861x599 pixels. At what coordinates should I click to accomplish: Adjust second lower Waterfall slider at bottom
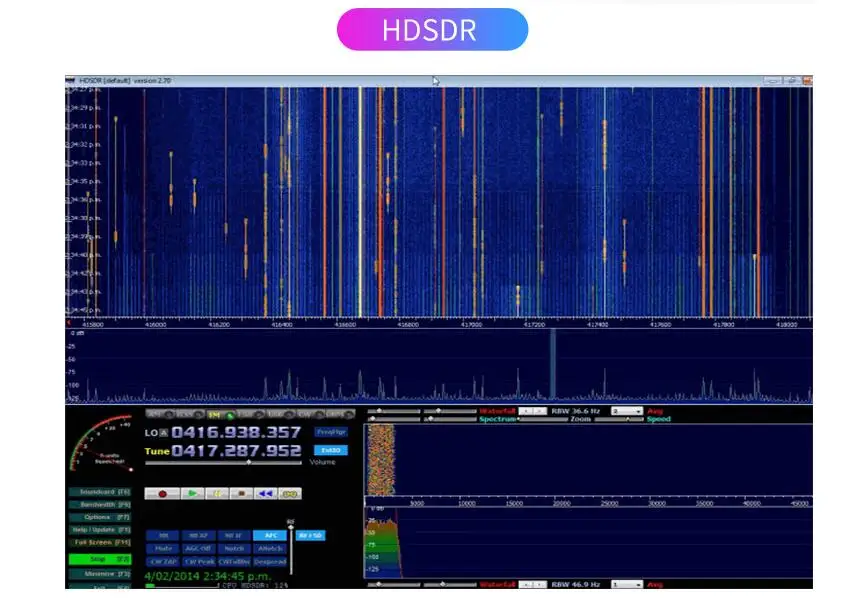click(x=450, y=585)
